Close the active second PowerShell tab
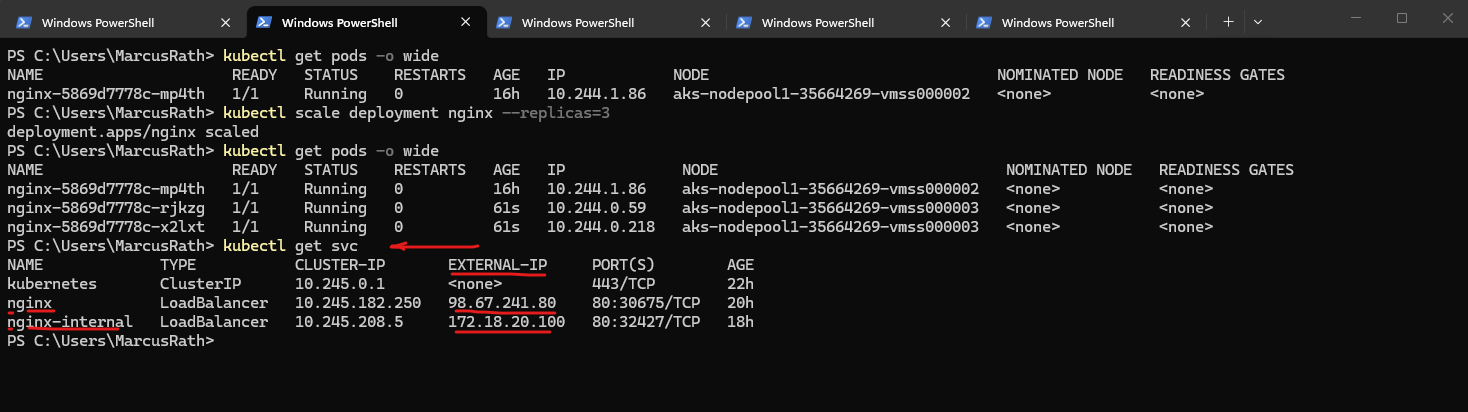Screen dimensions: 1468x412 466,23
